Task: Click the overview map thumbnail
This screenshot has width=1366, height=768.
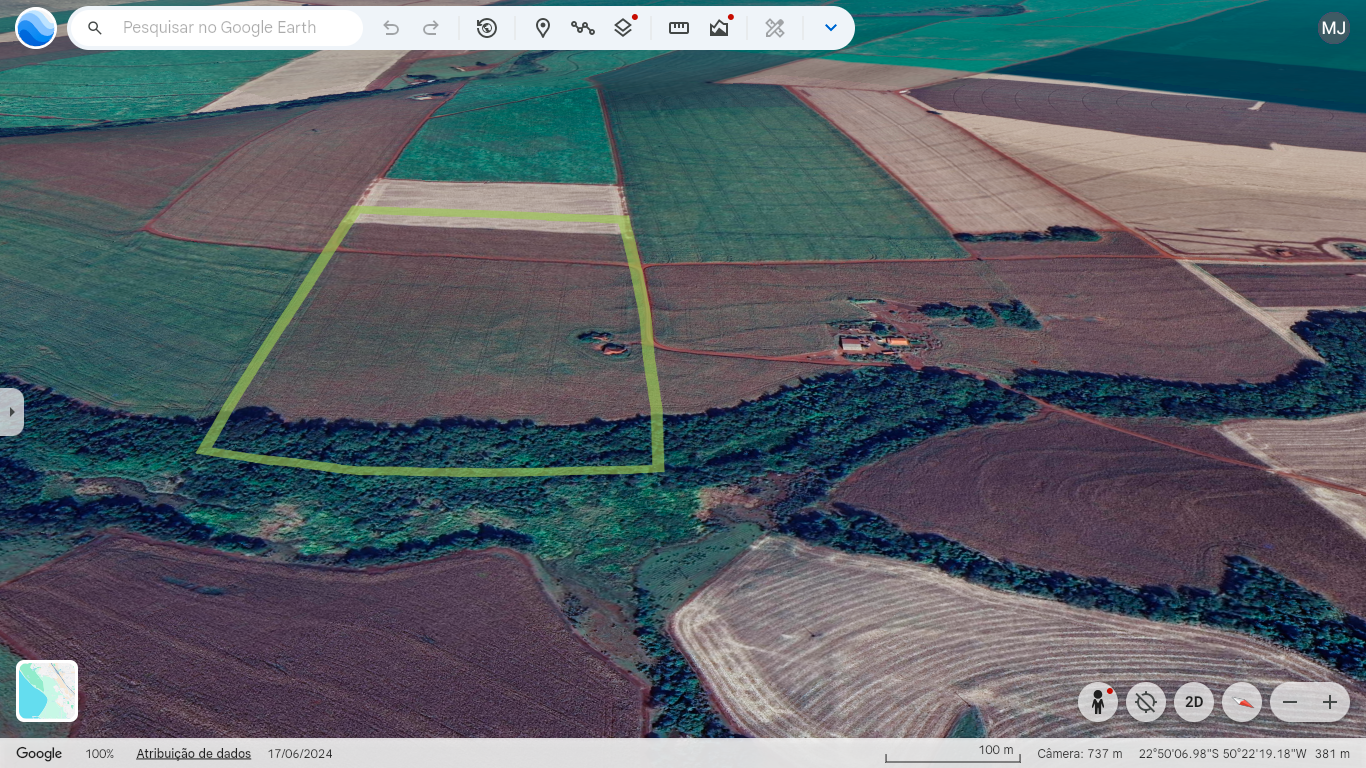Action: click(x=47, y=691)
